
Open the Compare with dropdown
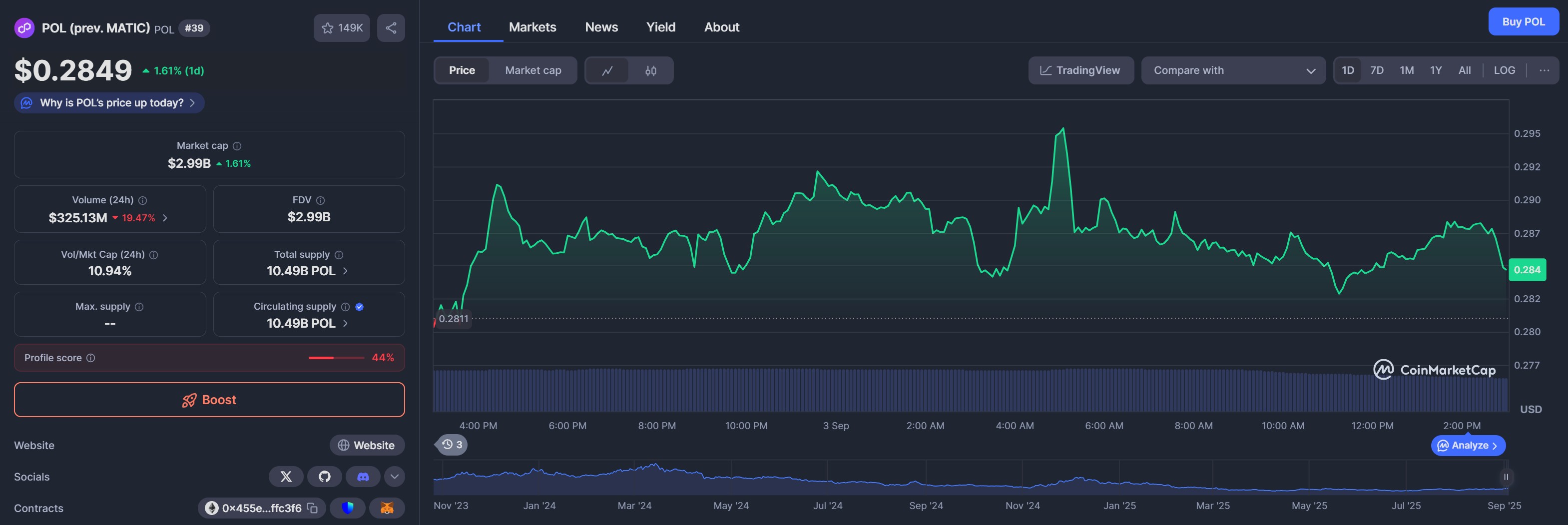click(x=1233, y=70)
